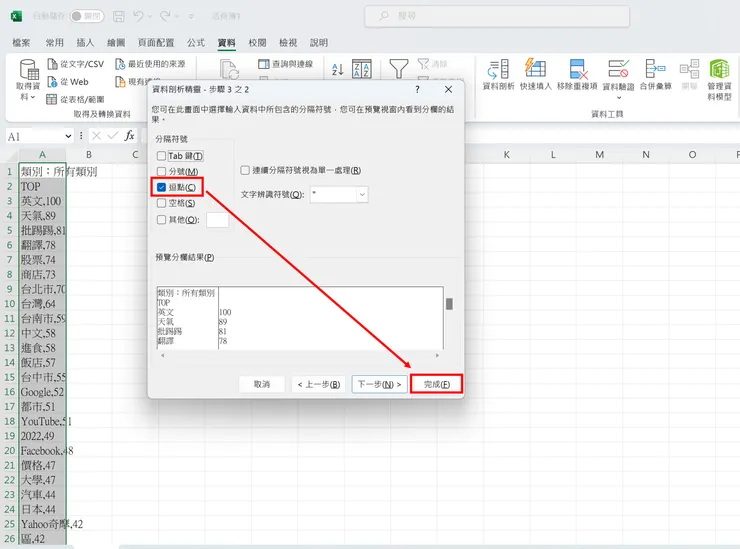Click cell containing 英文,100
Viewport: 740px width, 549px height.
[42, 201]
